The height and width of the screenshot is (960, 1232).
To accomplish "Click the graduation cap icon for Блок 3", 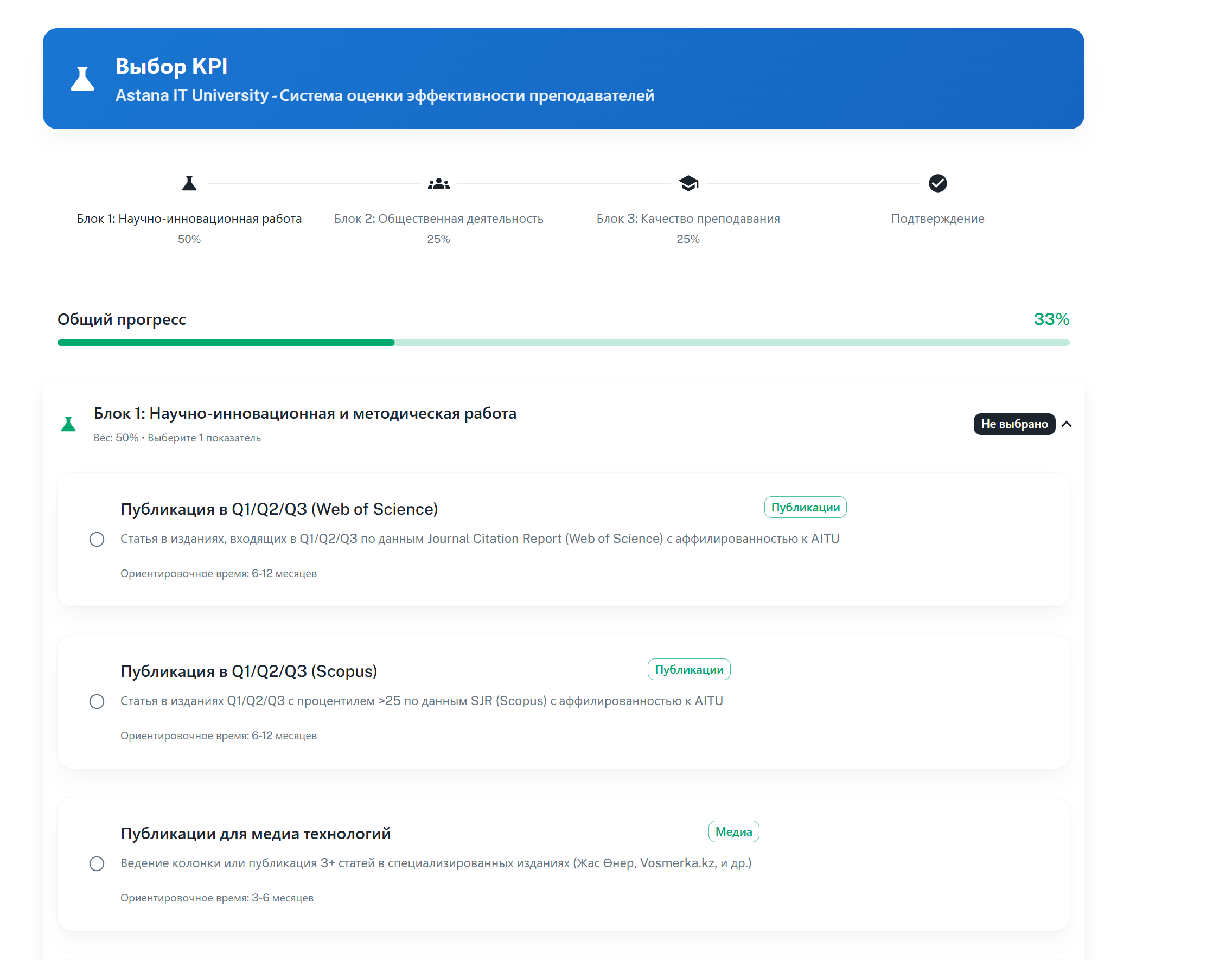I will [688, 183].
